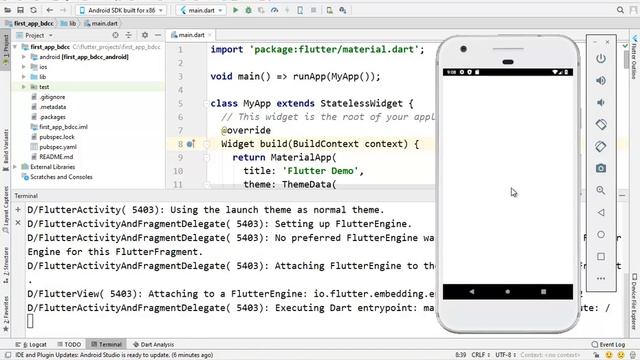This screenshot has width=640, height=360.
Task: Hide the Project panel with minus icon
Action: pos(158,35)
